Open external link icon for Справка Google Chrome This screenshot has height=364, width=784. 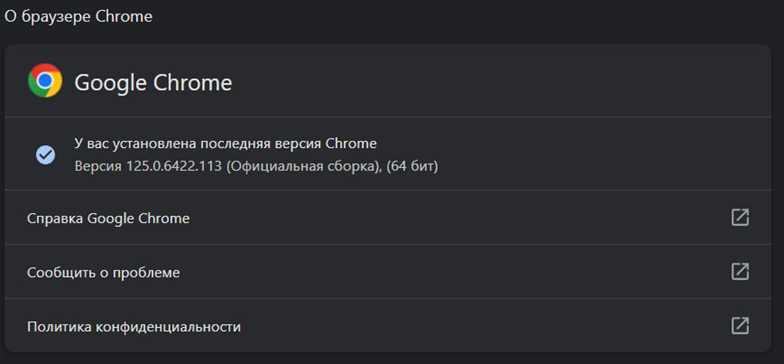pyautogui.click(x=740, y=218)
